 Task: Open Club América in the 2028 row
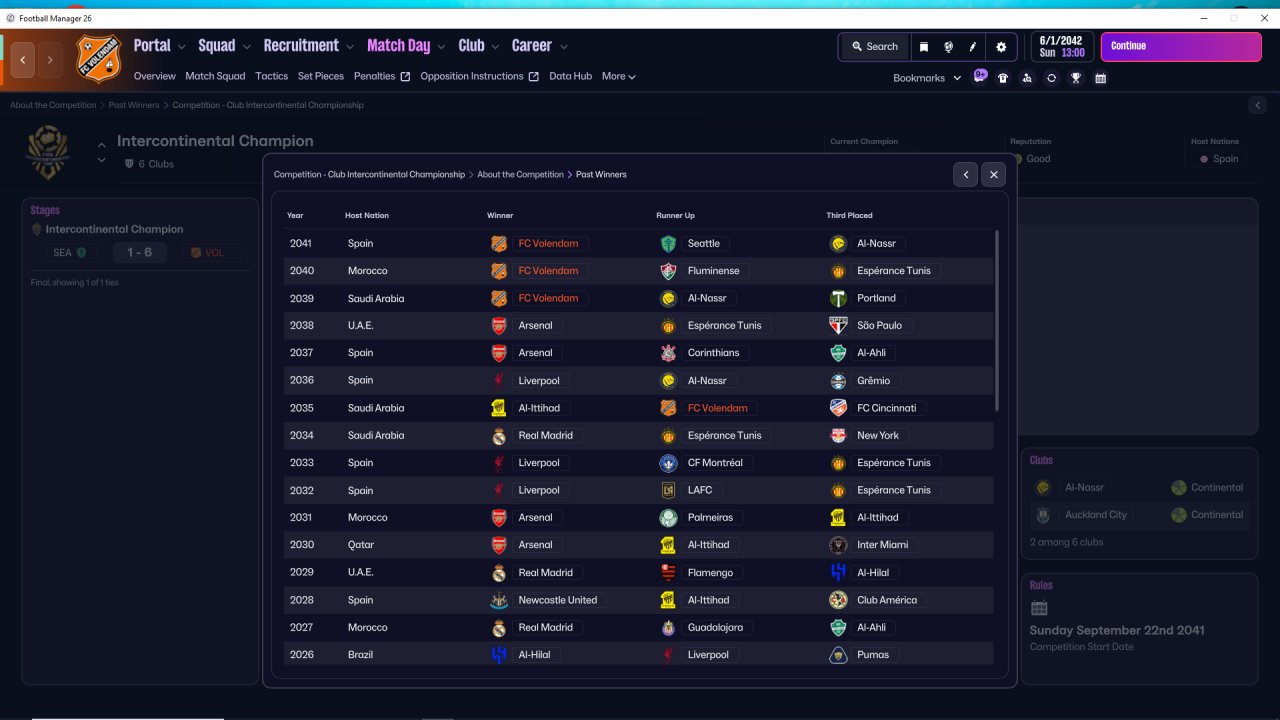tap(887, 600)
